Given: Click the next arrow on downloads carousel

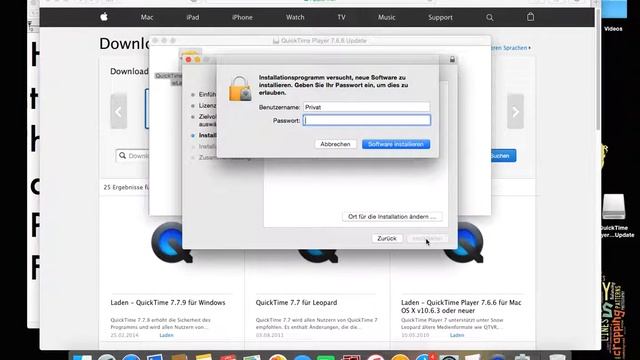Looking at the screenshot, I should click(x=516, y=111).
